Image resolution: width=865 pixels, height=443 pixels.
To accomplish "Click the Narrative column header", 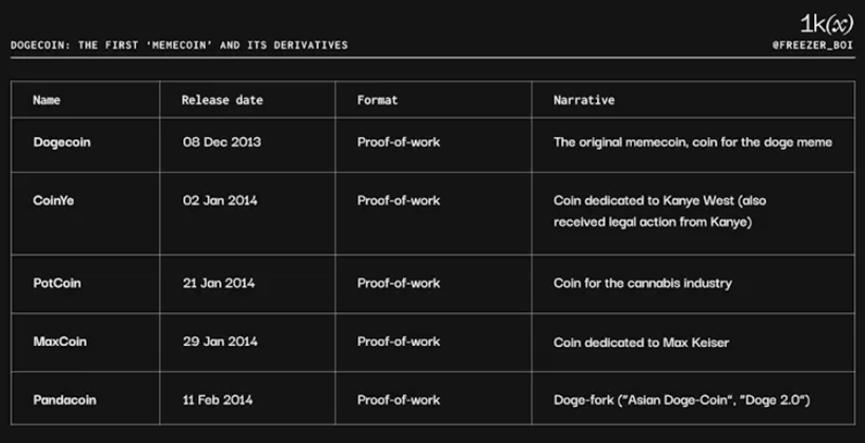I will coord(584,100).
